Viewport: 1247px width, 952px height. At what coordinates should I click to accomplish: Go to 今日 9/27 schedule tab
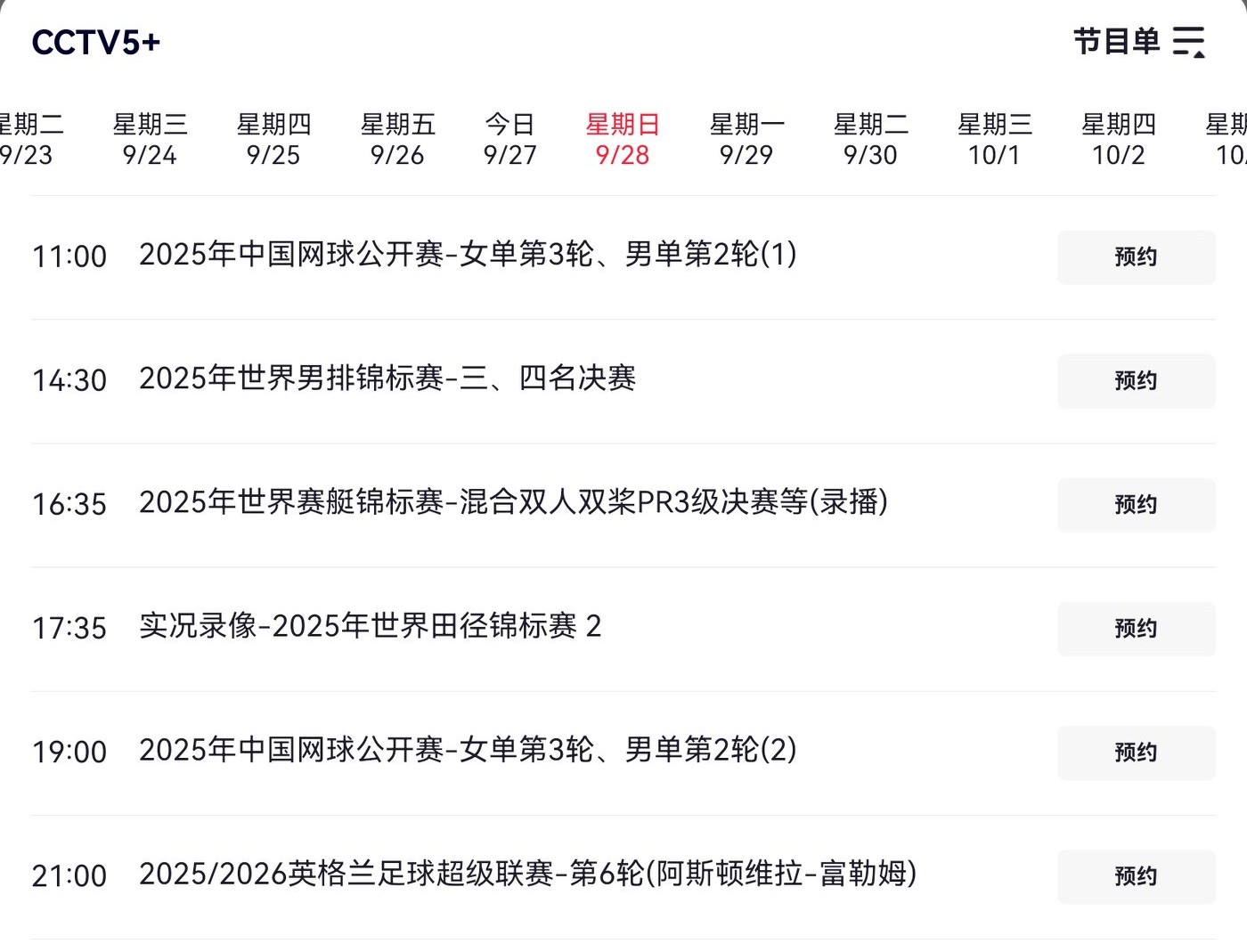point(509,139)
